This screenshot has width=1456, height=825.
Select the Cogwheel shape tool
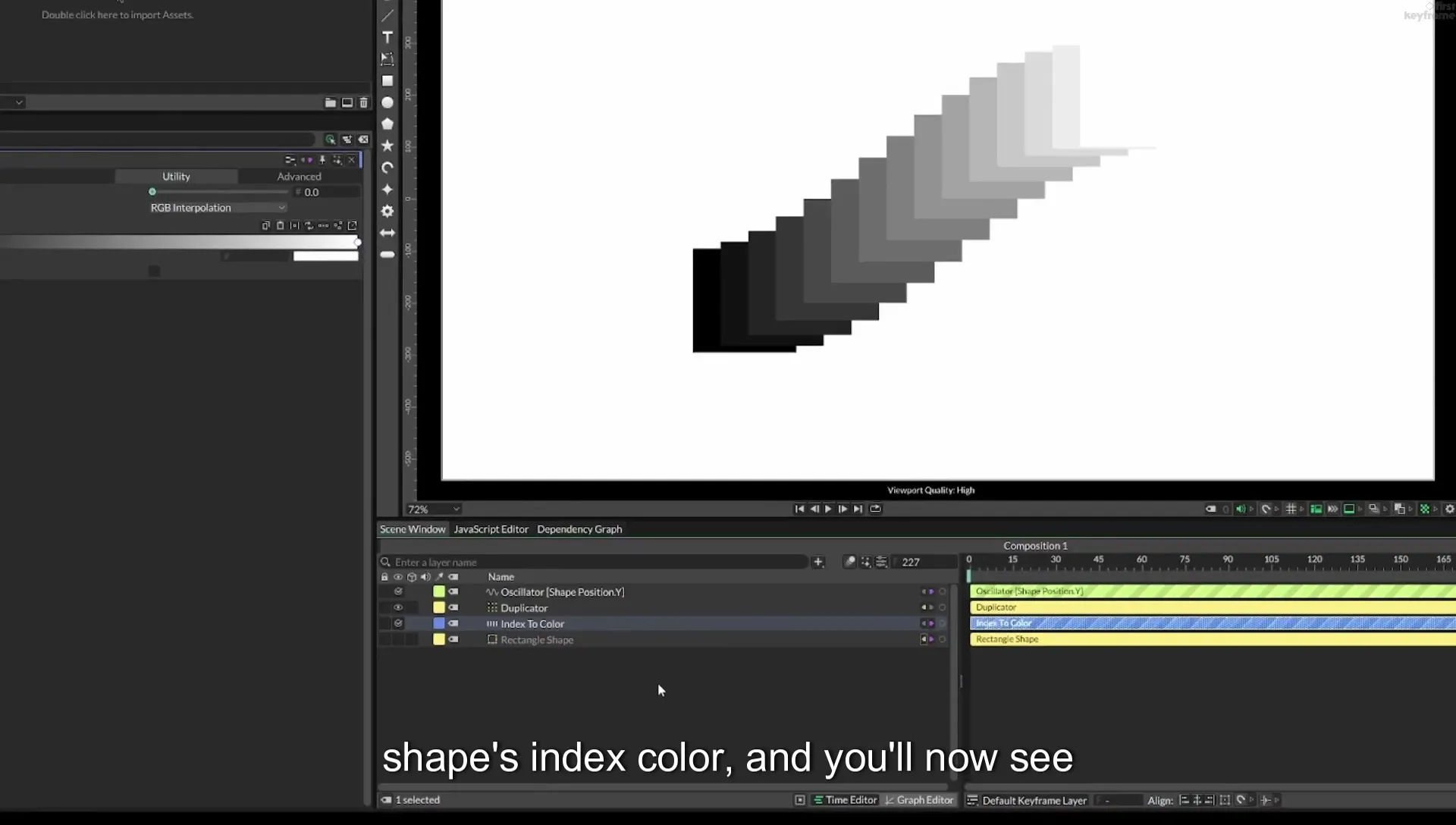click(x=388, y=211)
